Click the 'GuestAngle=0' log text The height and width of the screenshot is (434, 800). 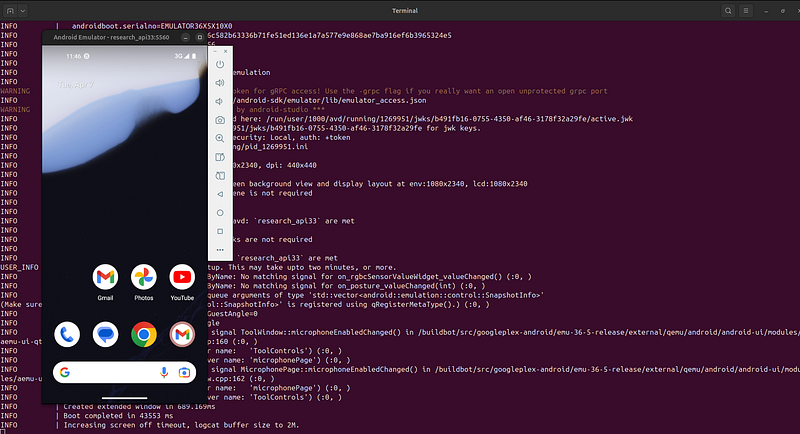233,314
